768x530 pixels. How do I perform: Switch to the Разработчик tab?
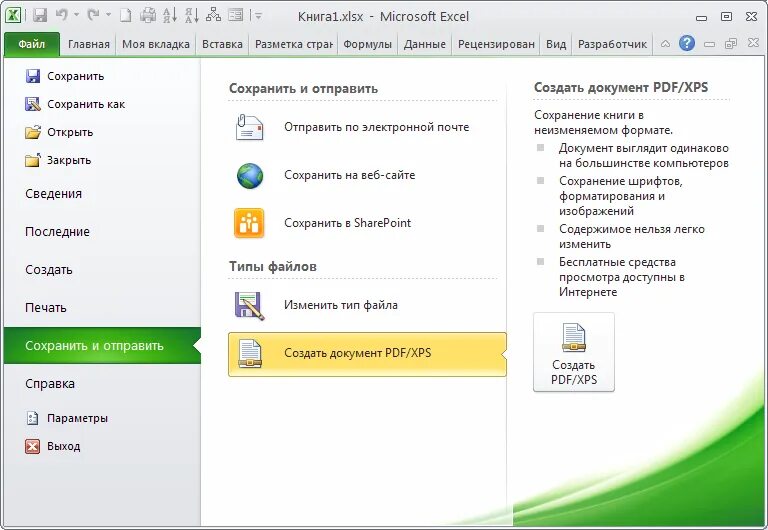pyautogui.click(x=612, y=45)
